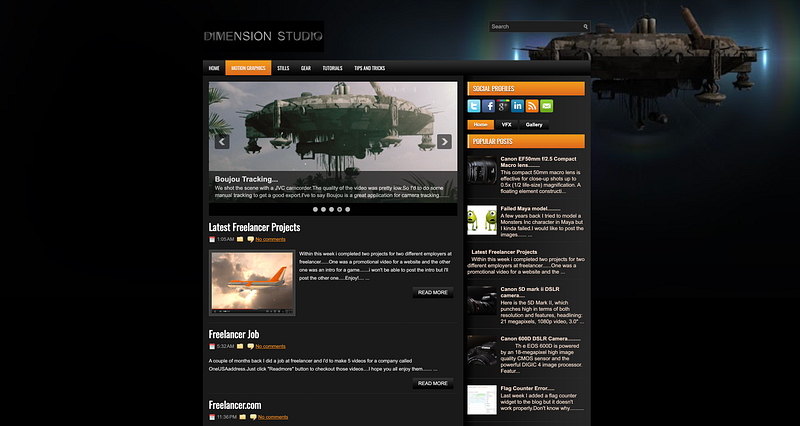Open the Canon EF50mm lens thumbnail
The image size is (800, 426).
[x=482, y=170]
